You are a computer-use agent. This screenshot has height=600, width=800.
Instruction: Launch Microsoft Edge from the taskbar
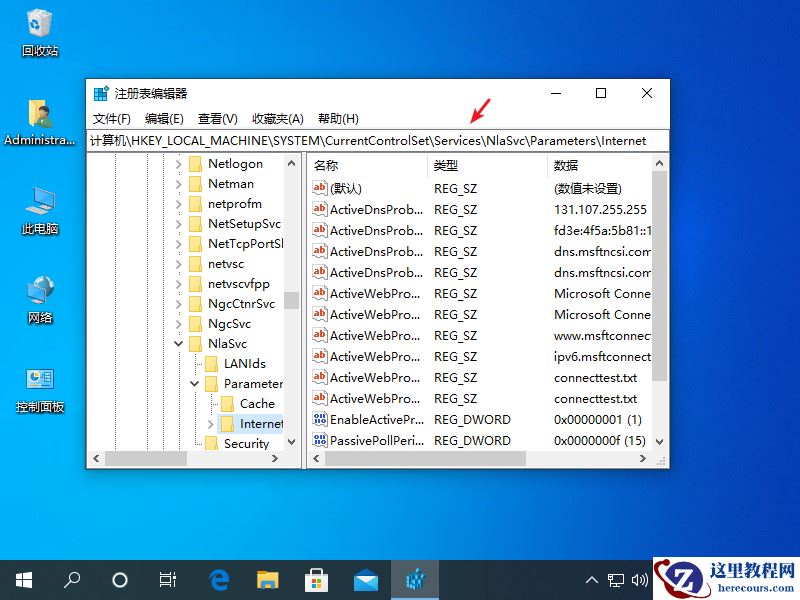click(x=218, y=579)
